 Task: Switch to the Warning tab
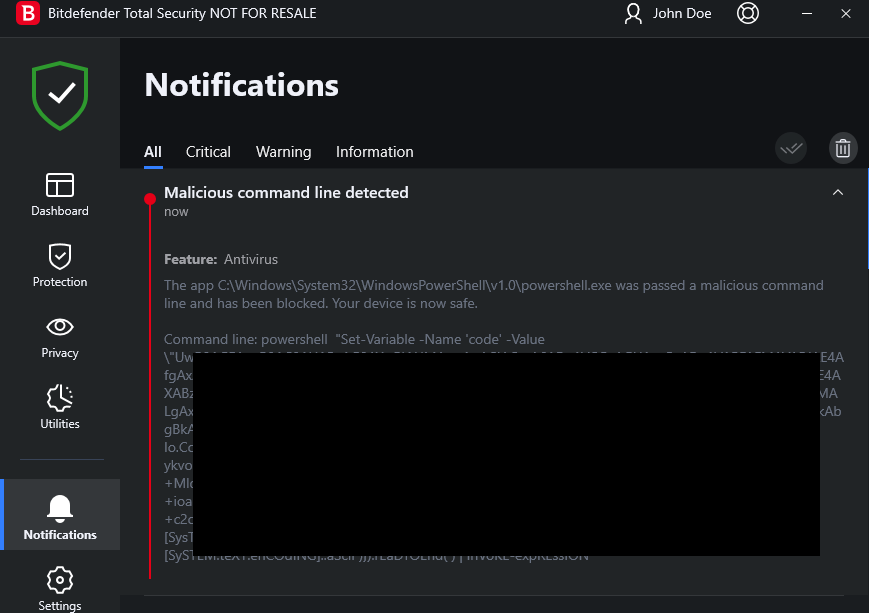point(283,152)
